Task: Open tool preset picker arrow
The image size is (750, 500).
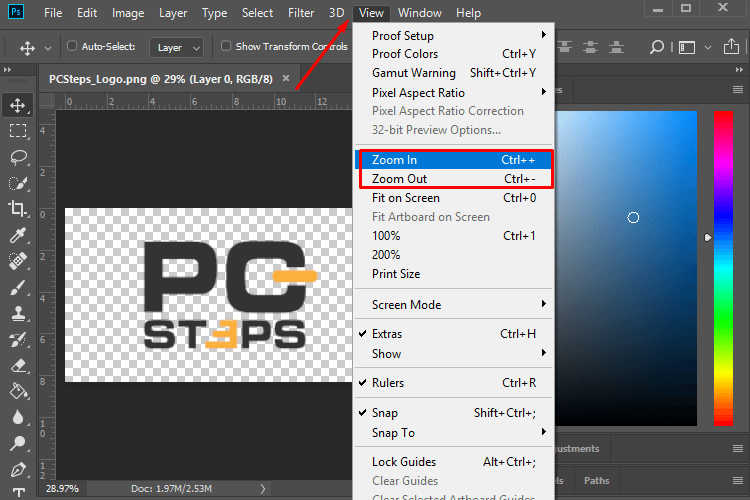Action: click(x=48, y=48)
